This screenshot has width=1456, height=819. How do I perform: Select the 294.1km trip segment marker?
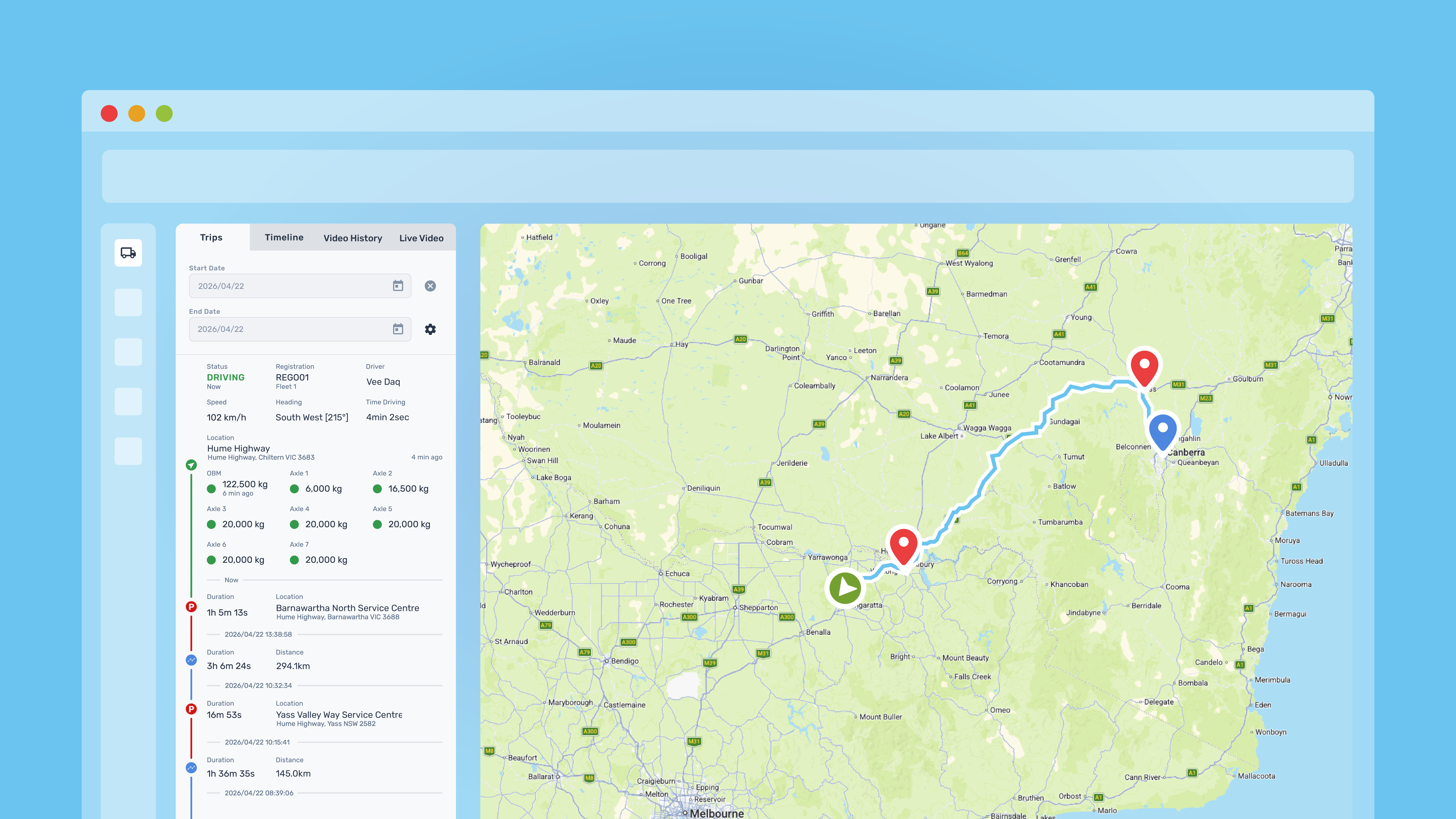click(x=191, y=660)
